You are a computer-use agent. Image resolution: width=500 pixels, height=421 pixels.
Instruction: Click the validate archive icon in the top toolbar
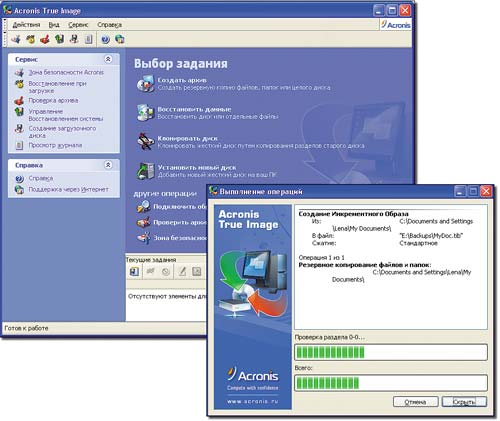(45, 39)
